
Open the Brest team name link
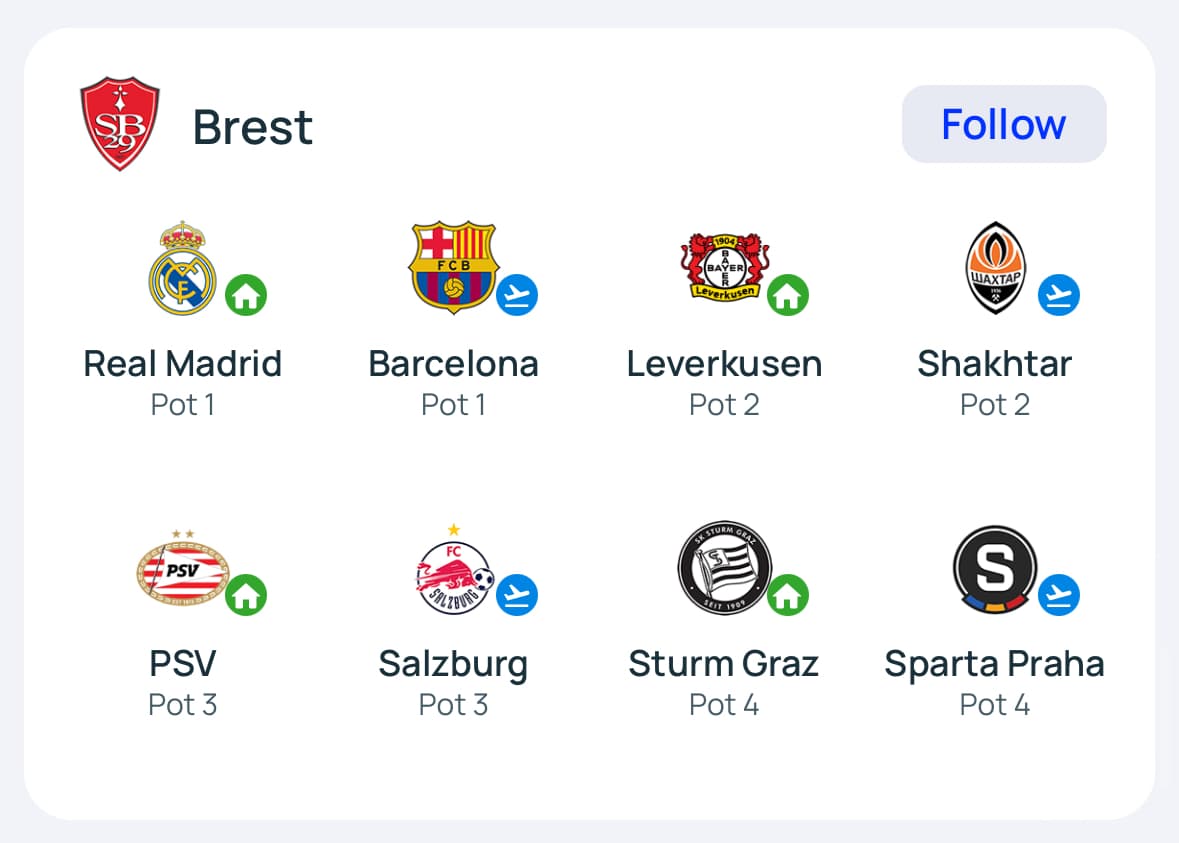(x=253, y=127)
